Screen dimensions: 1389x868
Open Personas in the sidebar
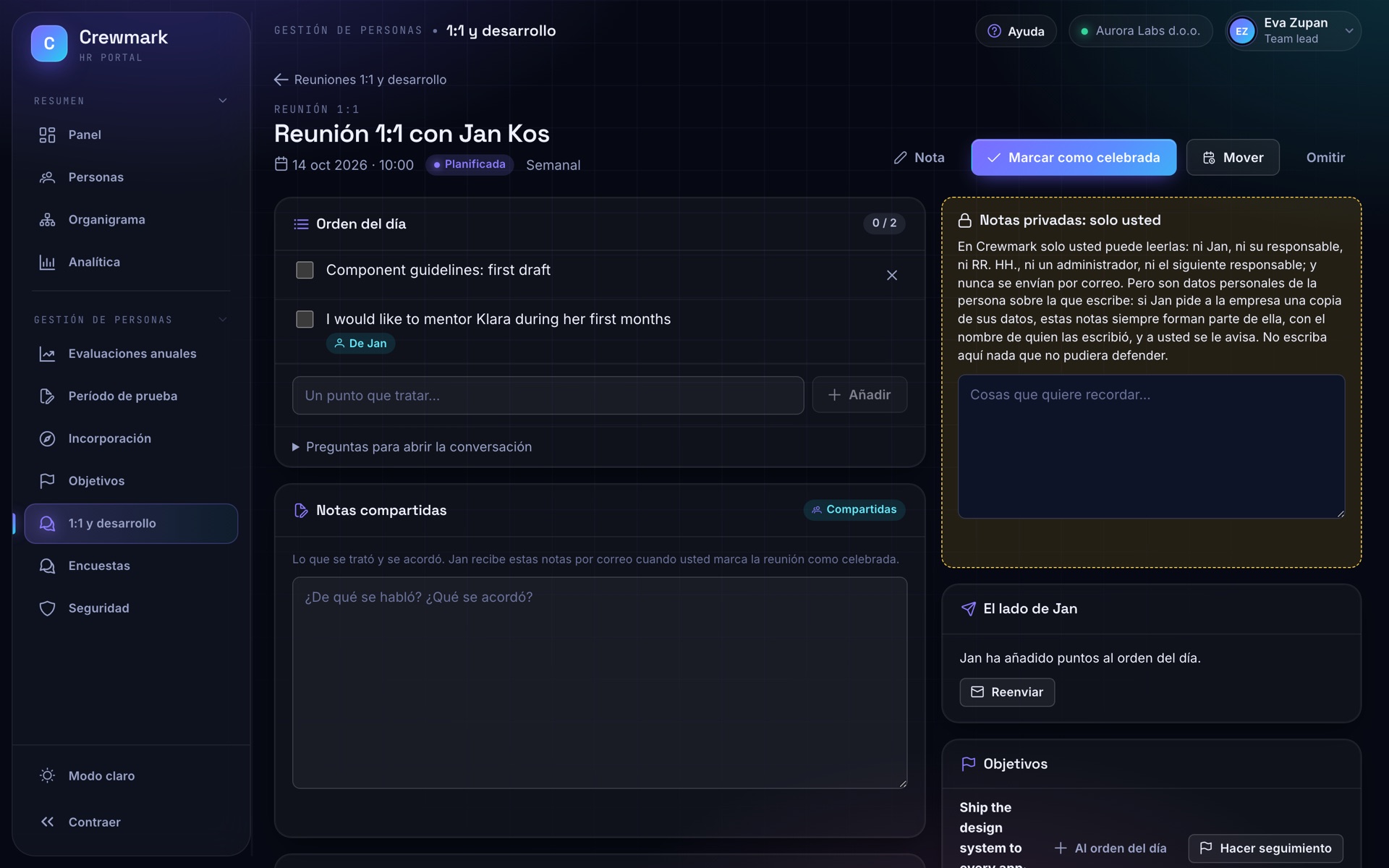tap(131, 177)
